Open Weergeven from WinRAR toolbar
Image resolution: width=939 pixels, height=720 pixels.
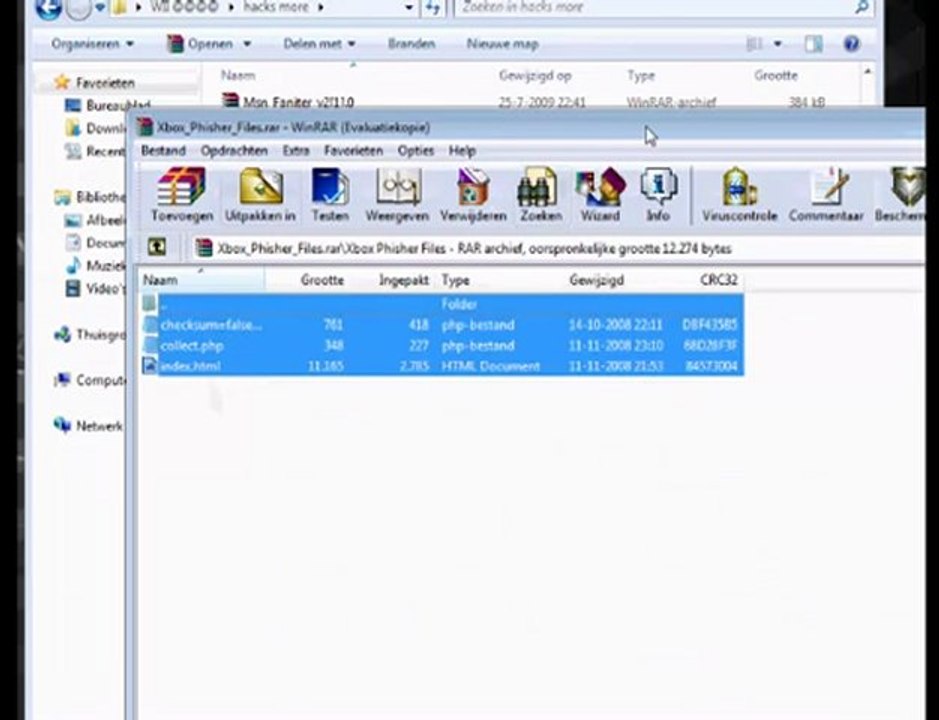point(397,195)
